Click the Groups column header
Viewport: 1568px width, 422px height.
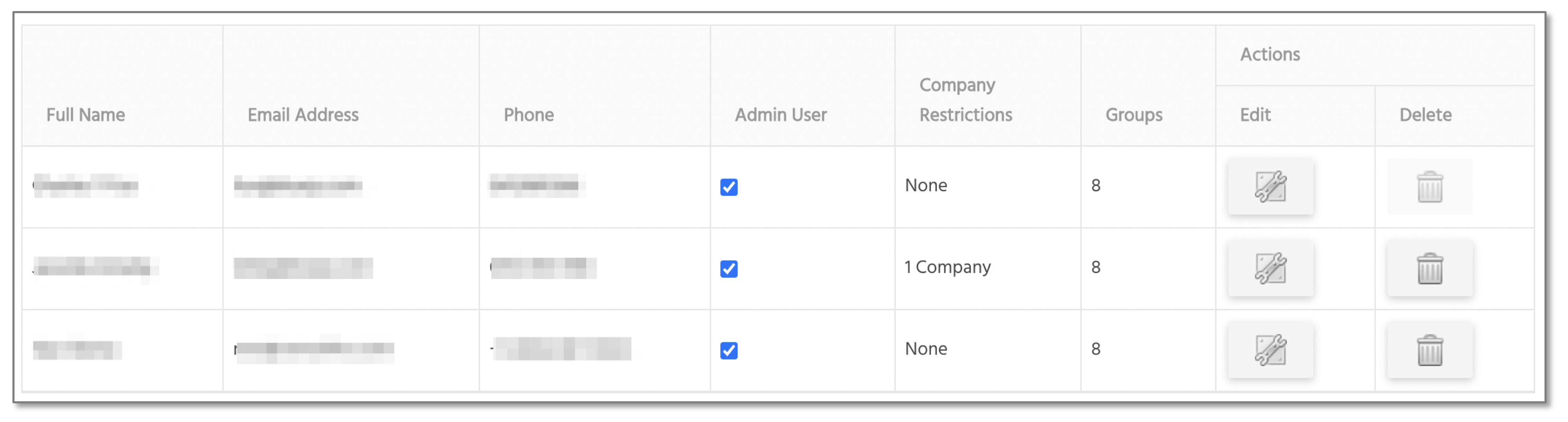click(1133, 114)
